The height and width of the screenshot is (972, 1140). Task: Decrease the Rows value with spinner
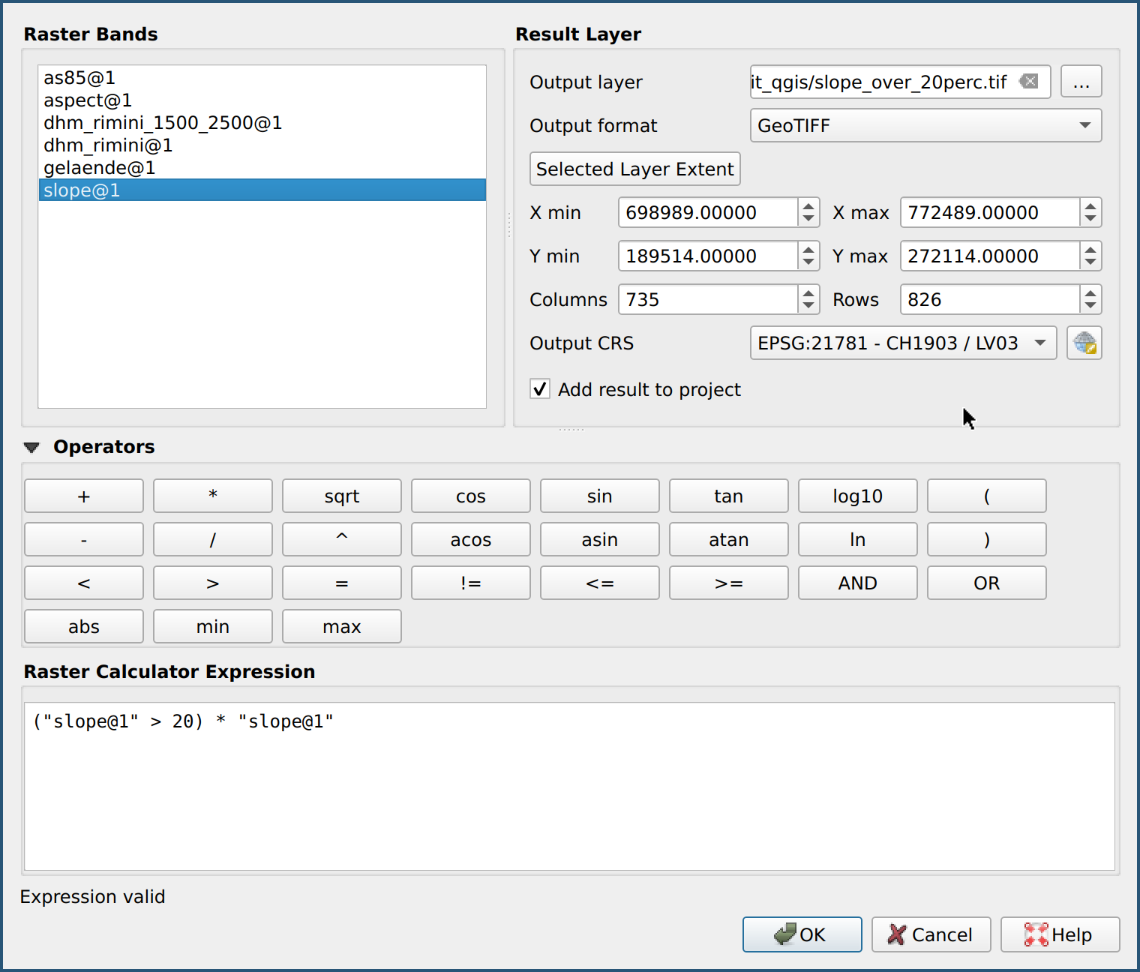pyautogui.click(x=1091, y=306)
